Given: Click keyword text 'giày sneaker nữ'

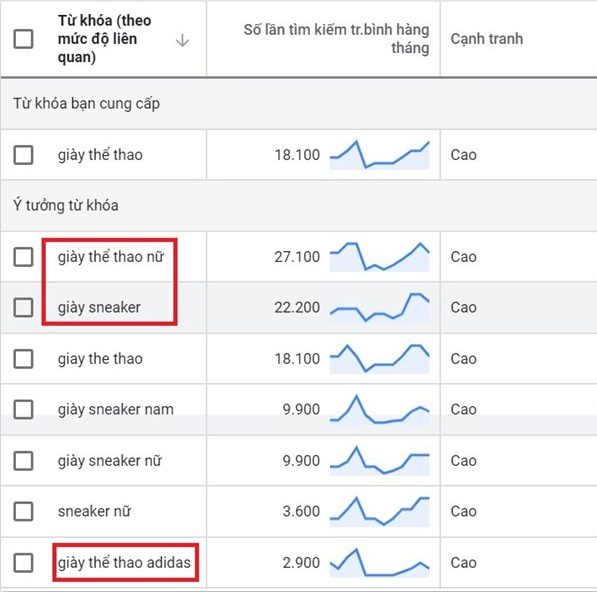Looking at the screenshot, I should 110,461.
